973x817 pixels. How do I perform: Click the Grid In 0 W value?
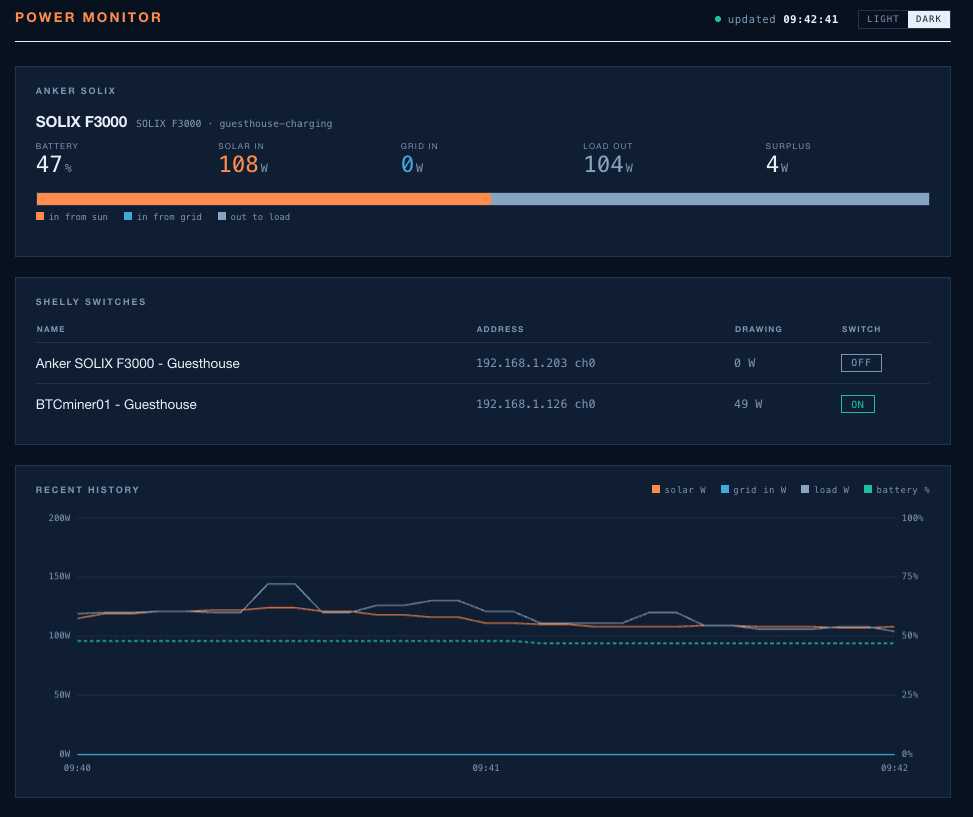pos(411,164)
